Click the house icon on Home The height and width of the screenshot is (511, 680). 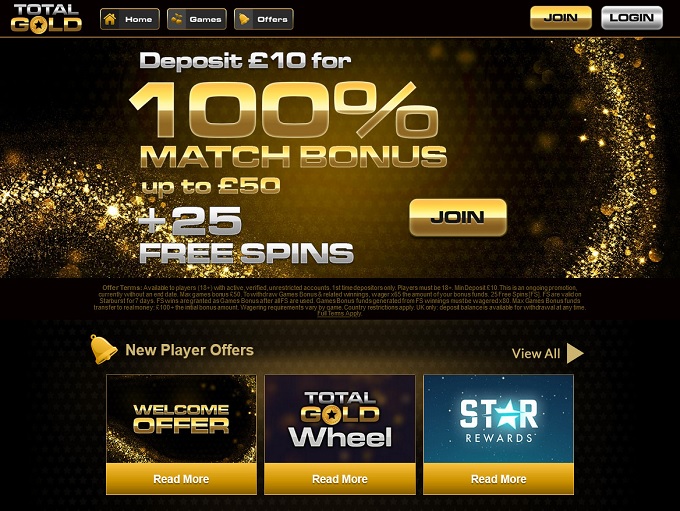pyautogui.click(x=111, y=19)
